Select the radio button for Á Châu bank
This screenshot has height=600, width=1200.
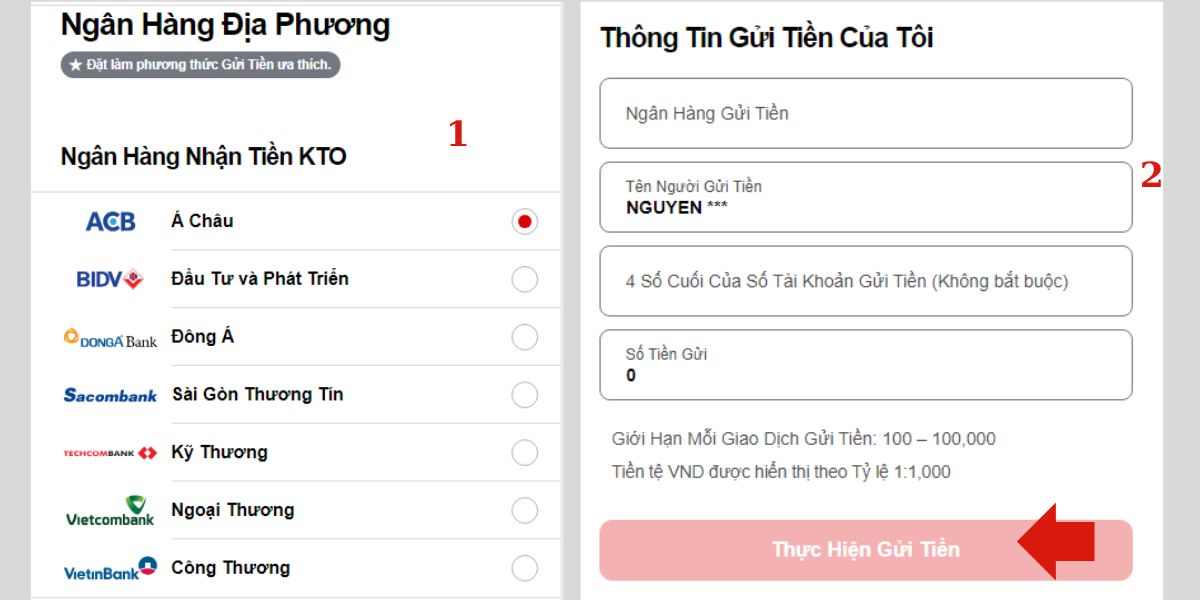click(x=524, y=221)
